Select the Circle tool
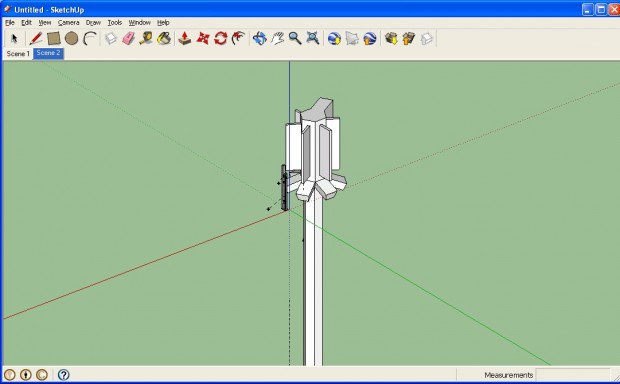This screenshot has width=620, height=384. click(72, 38)
